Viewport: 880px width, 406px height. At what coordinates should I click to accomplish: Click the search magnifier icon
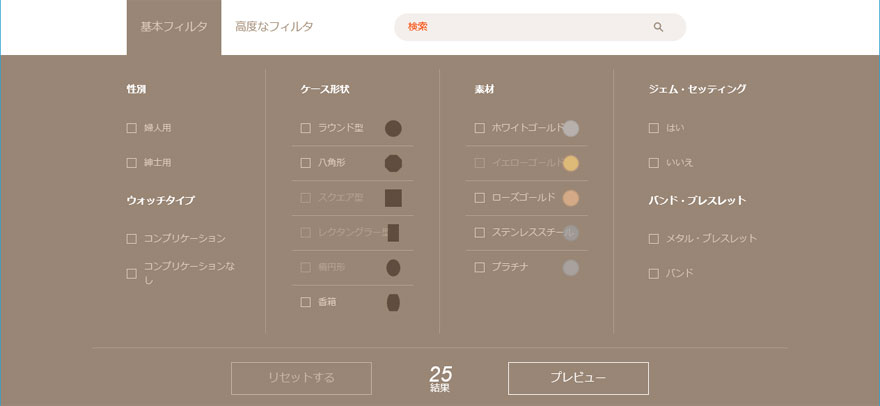pos(658,27)
